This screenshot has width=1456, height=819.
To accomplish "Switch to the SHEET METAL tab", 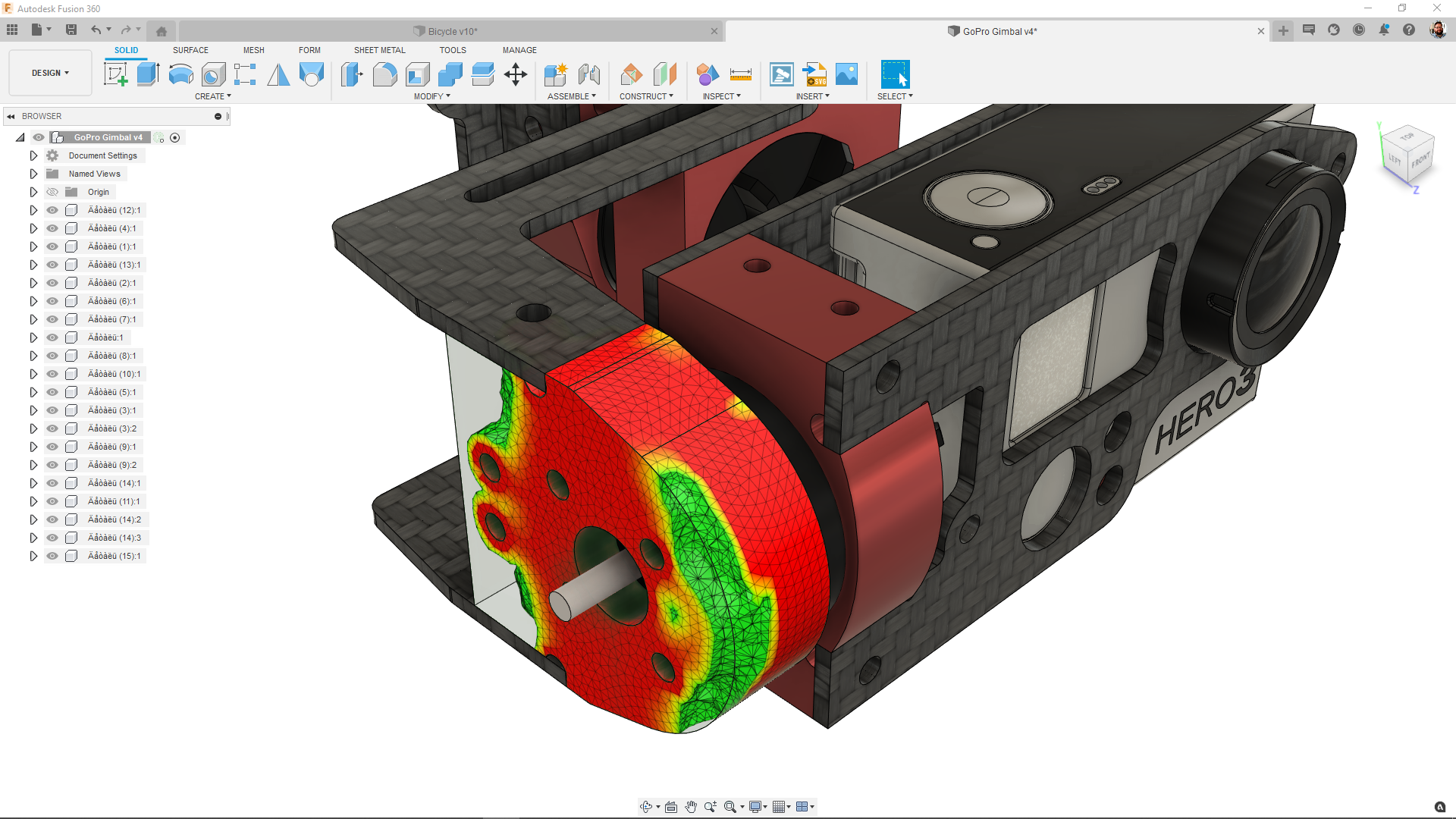I will (379, 50).
